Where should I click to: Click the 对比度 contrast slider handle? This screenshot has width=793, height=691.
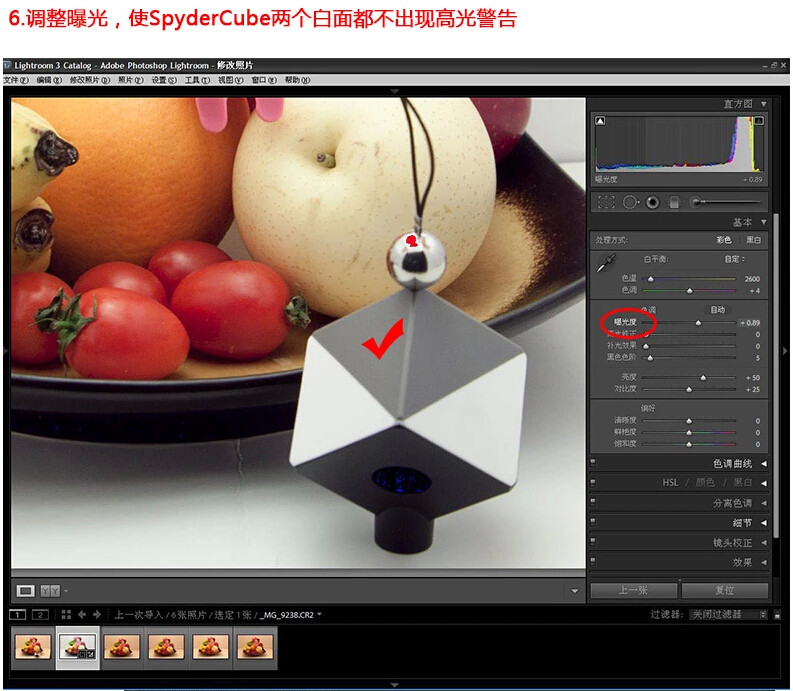coord(689,390)
